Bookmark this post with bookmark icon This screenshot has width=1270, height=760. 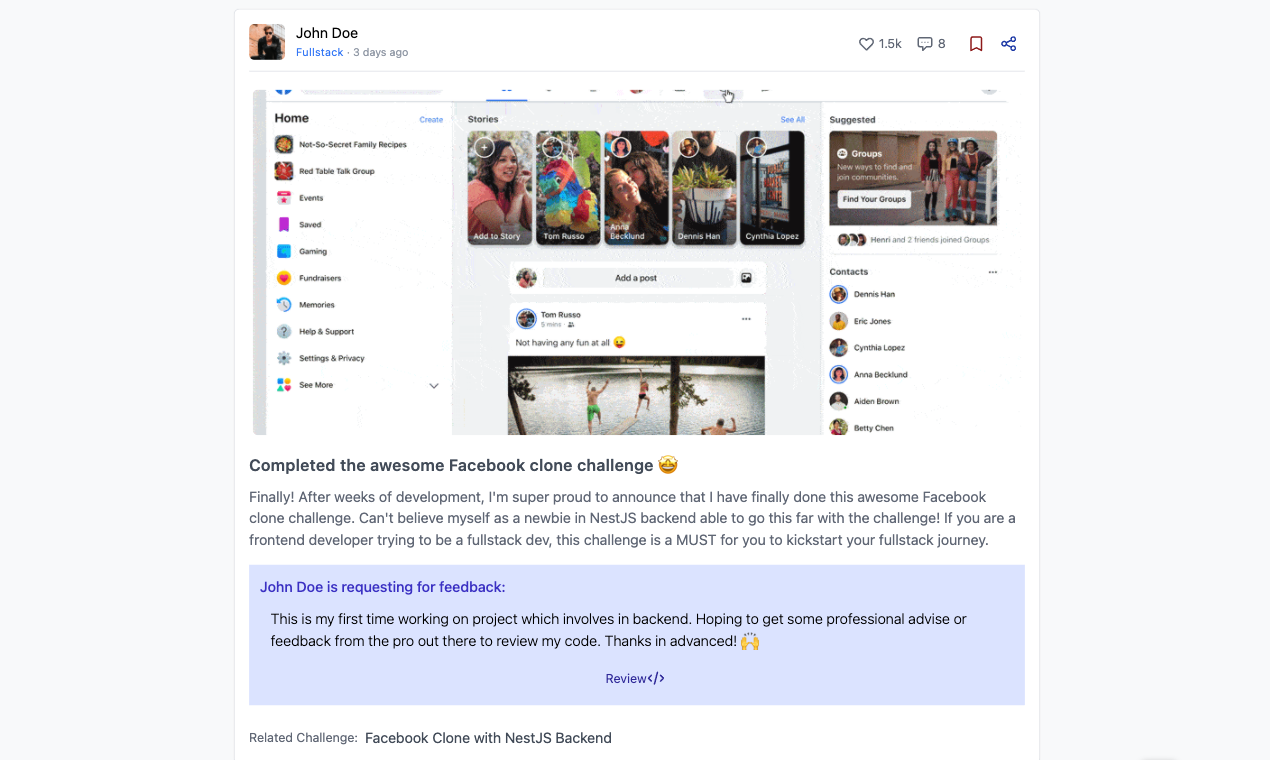976,44
